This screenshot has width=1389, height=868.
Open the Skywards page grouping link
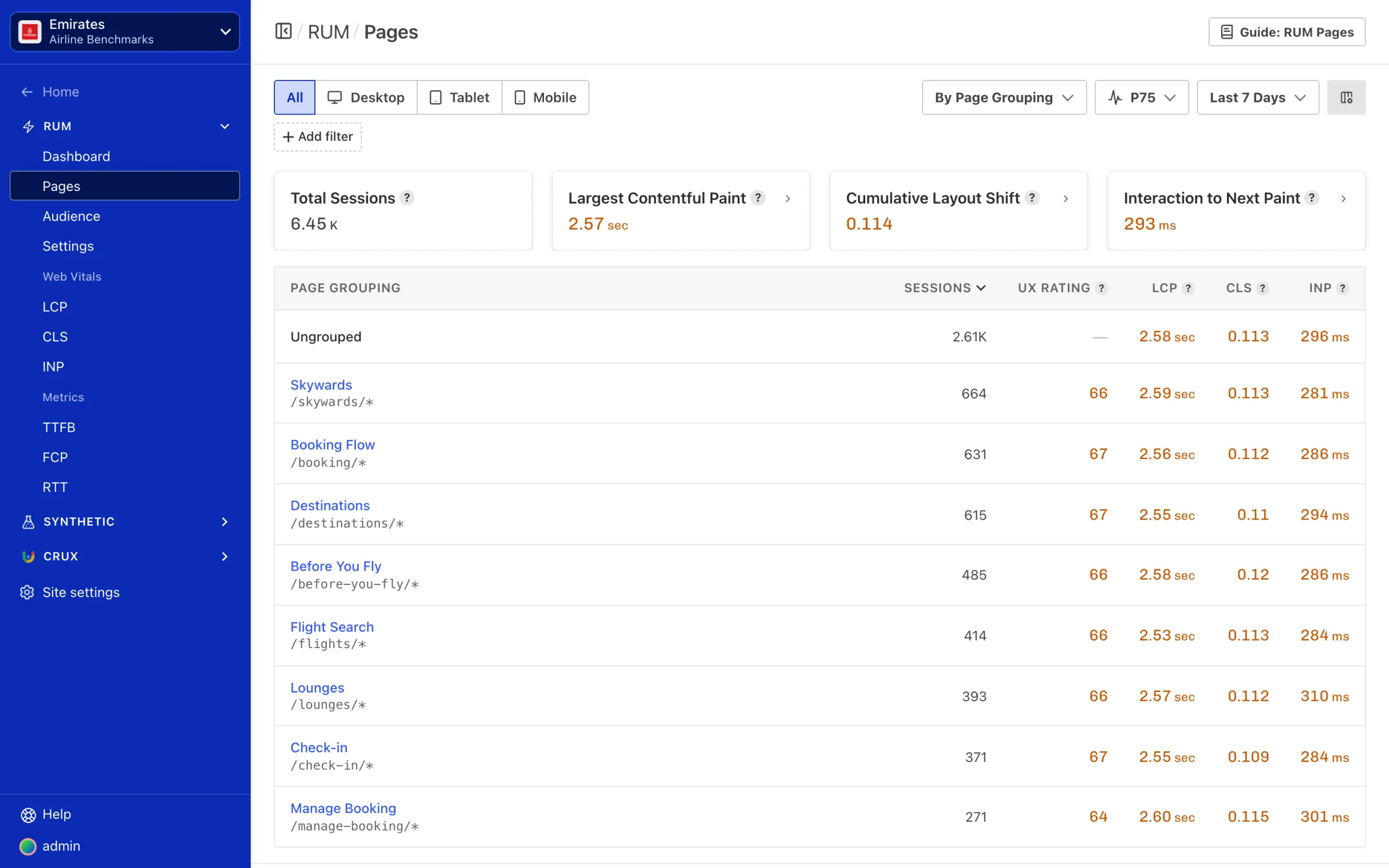tap(321, 385)
